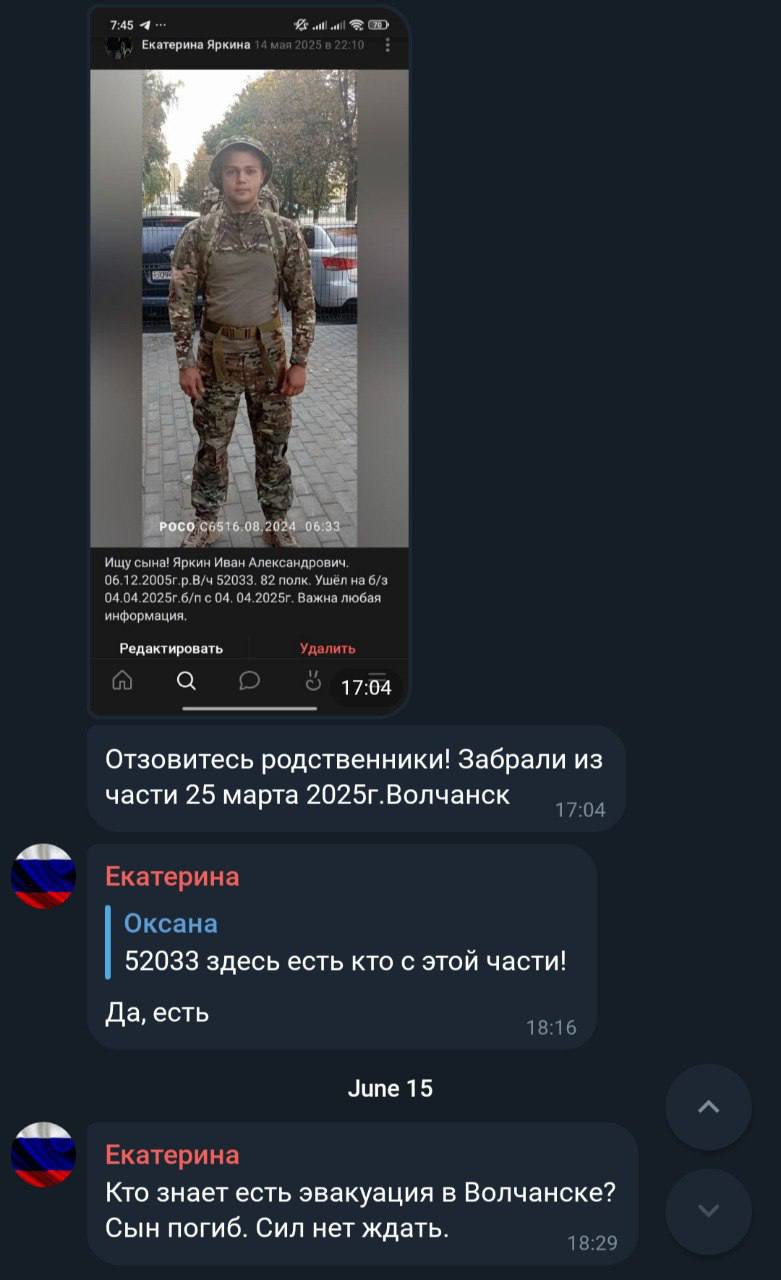Tap the magnifier search icon in the embedded screenshot

186,681
